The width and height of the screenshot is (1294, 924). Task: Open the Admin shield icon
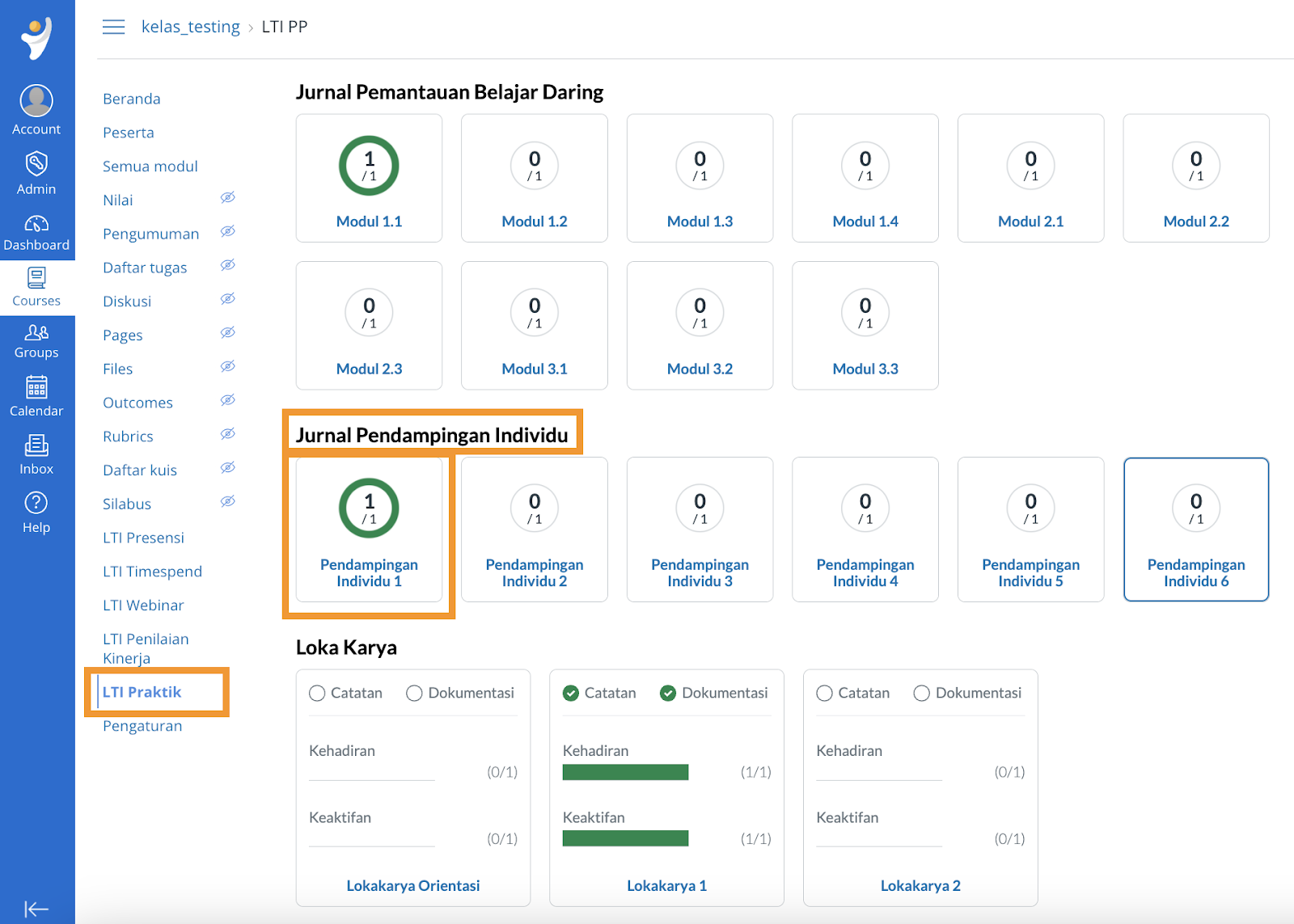pyautogui.click(x=36, y=164)
